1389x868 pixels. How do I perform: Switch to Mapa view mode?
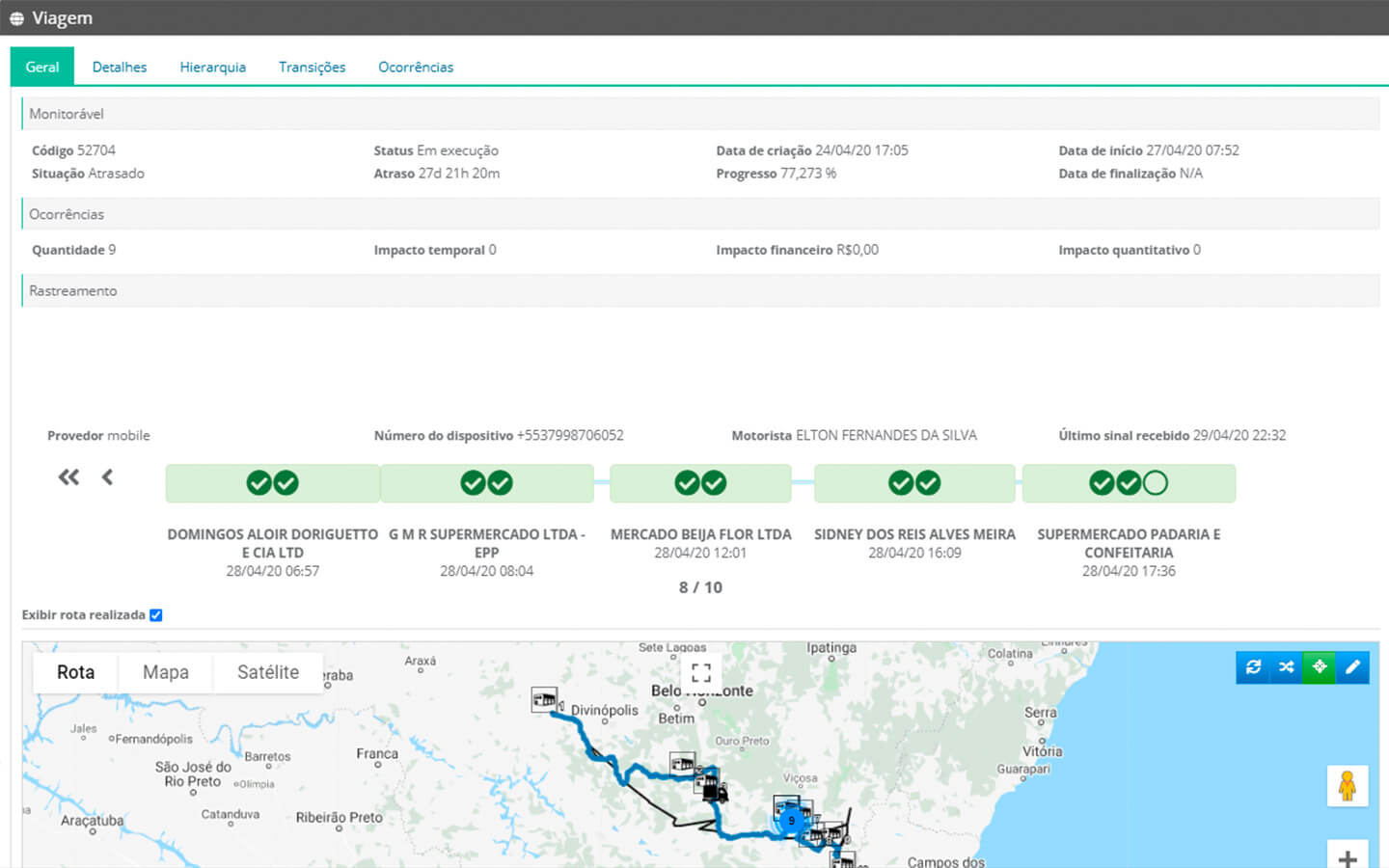166,672
